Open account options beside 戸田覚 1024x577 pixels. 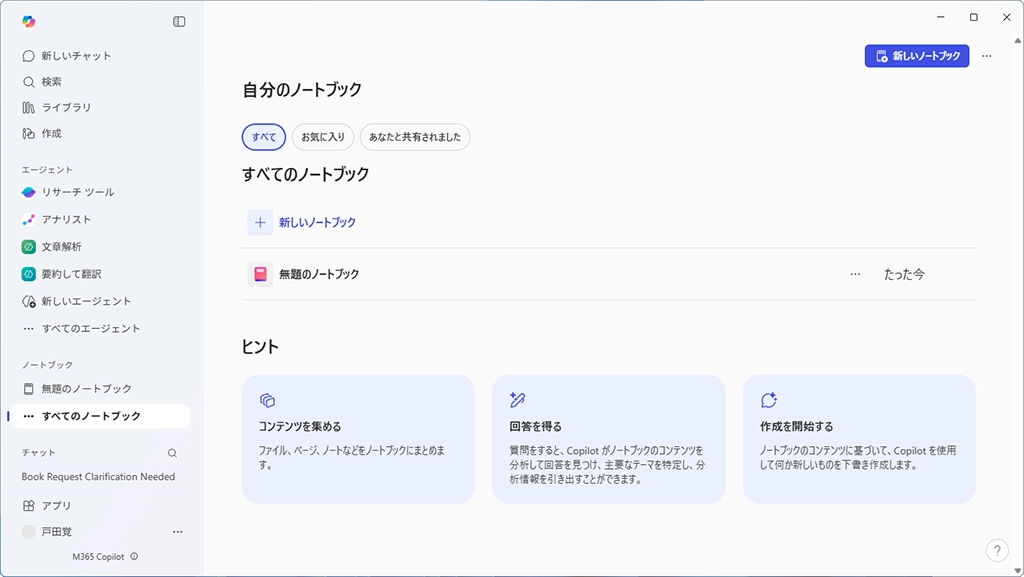pos(178,532)
